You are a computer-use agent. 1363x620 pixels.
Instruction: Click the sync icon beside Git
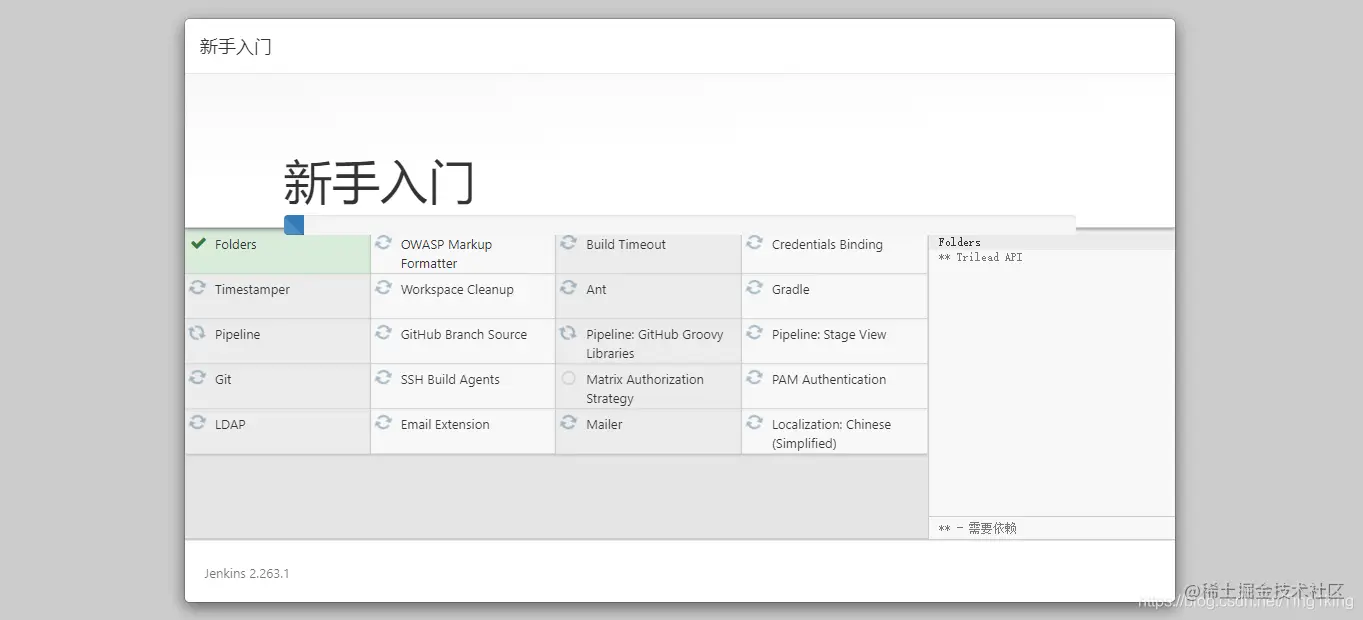click(x=198, y=378)
